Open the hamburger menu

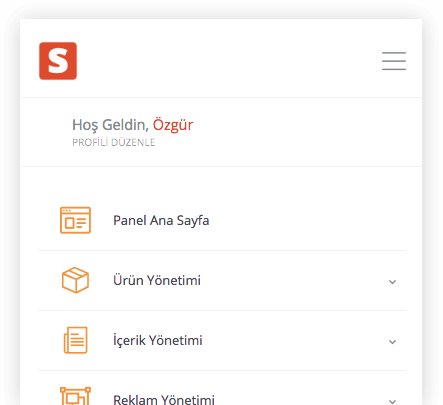(394, 61)
